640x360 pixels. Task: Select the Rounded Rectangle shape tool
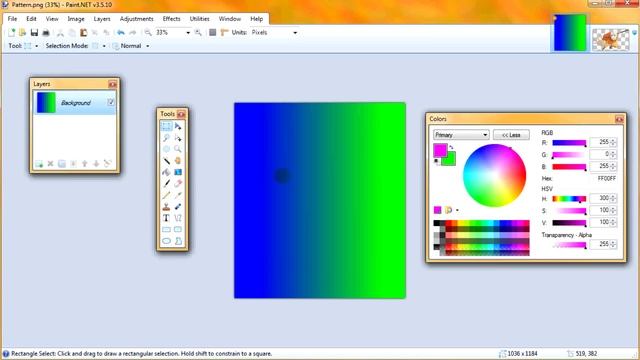(178, 229)
